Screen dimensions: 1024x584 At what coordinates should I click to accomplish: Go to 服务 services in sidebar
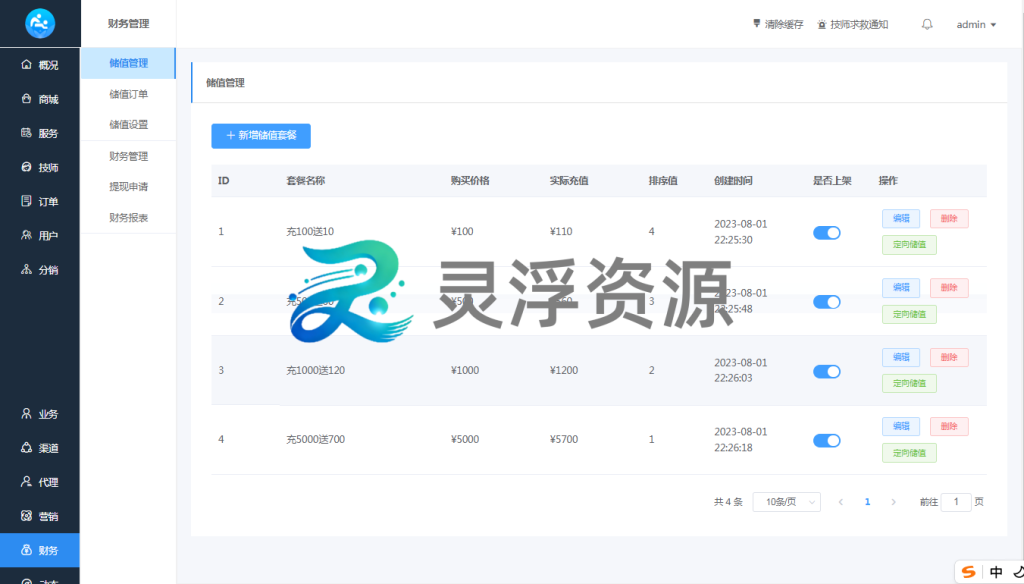(40, 133)
